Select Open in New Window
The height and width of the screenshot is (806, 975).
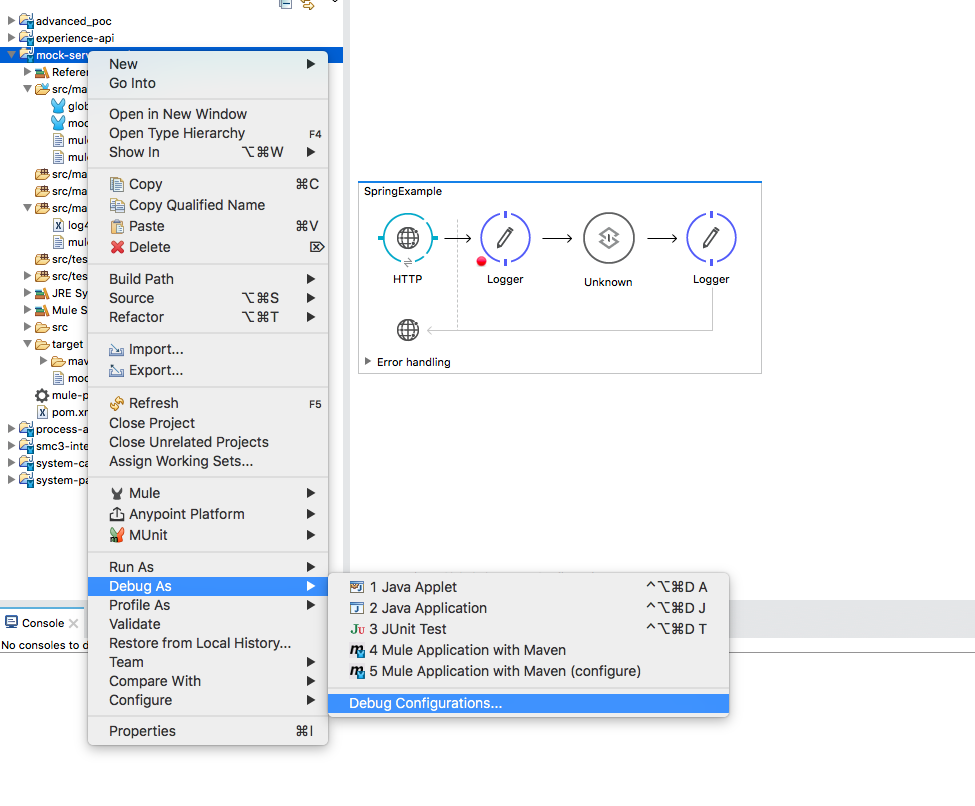pyautogui.click(x=208, y=114)
